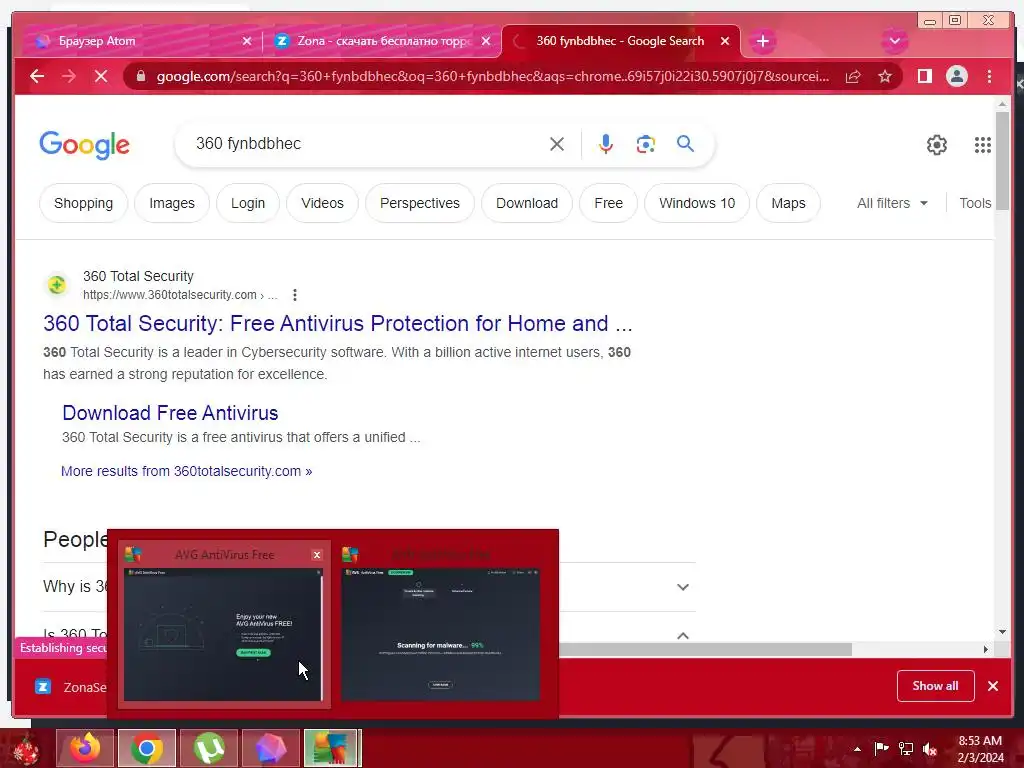Search by image with Google Lens icon
1024x768 pixels.
[645, 144]
